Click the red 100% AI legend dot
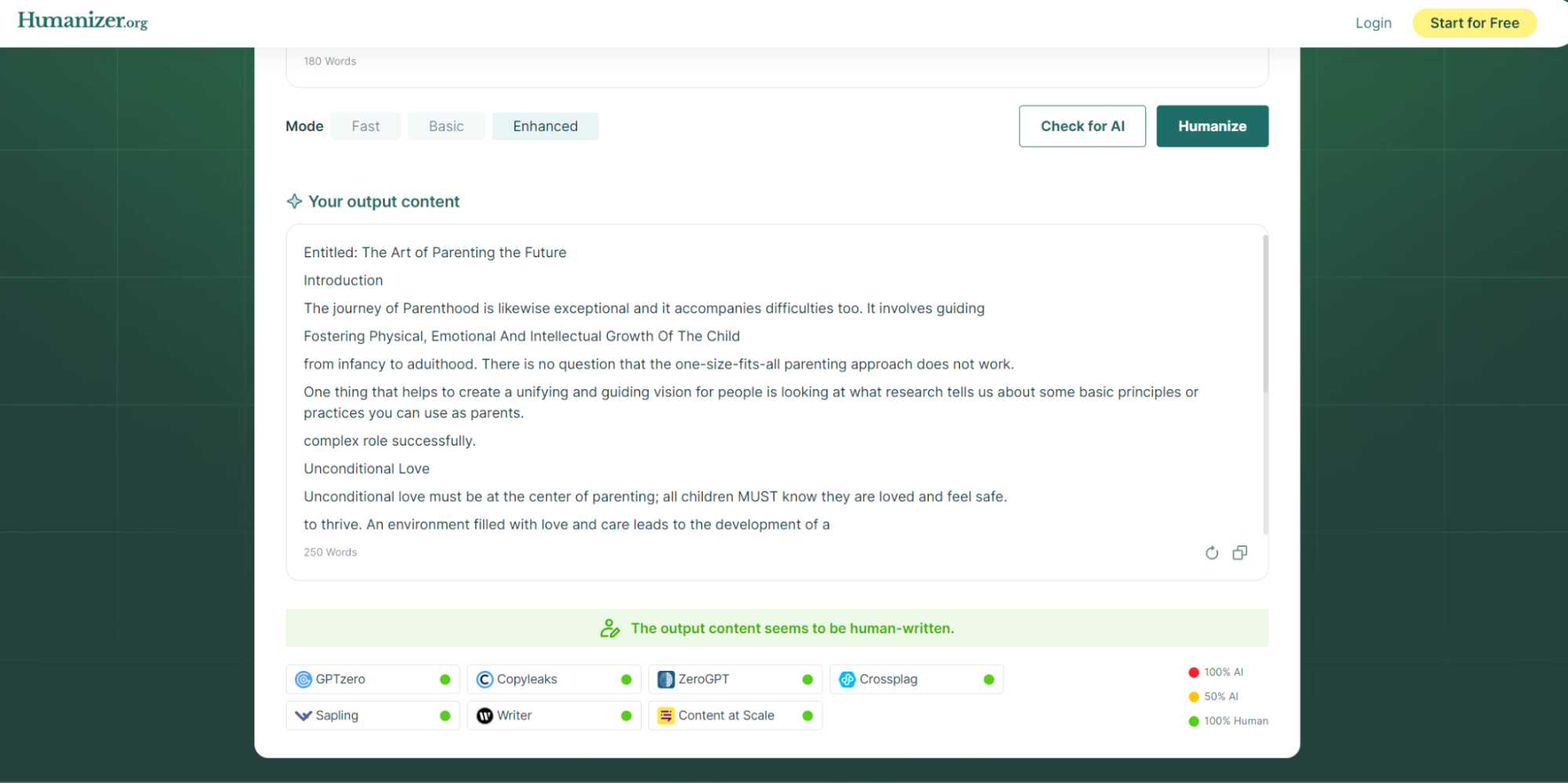The width and height of the screenshot is (1568, 783). tap(1193, 672)
